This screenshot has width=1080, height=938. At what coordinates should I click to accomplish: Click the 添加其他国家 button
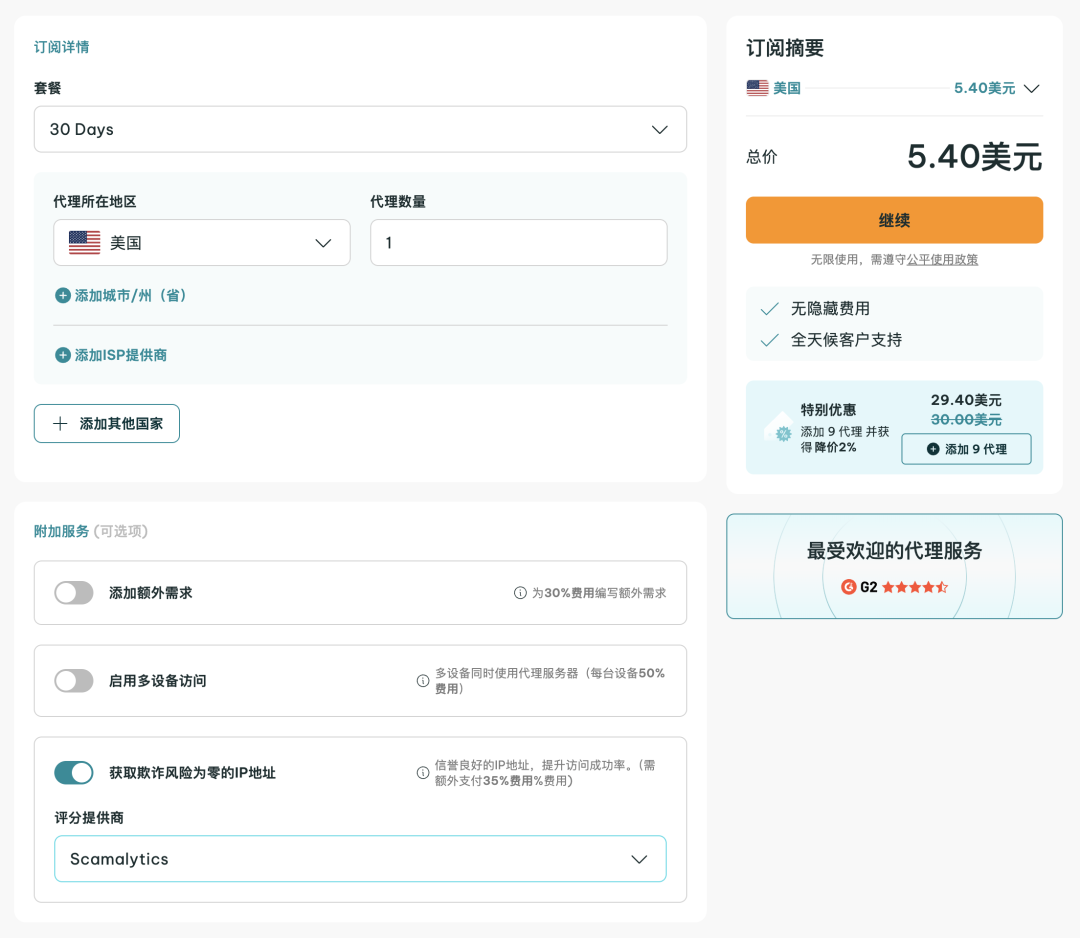click(107, 424)
